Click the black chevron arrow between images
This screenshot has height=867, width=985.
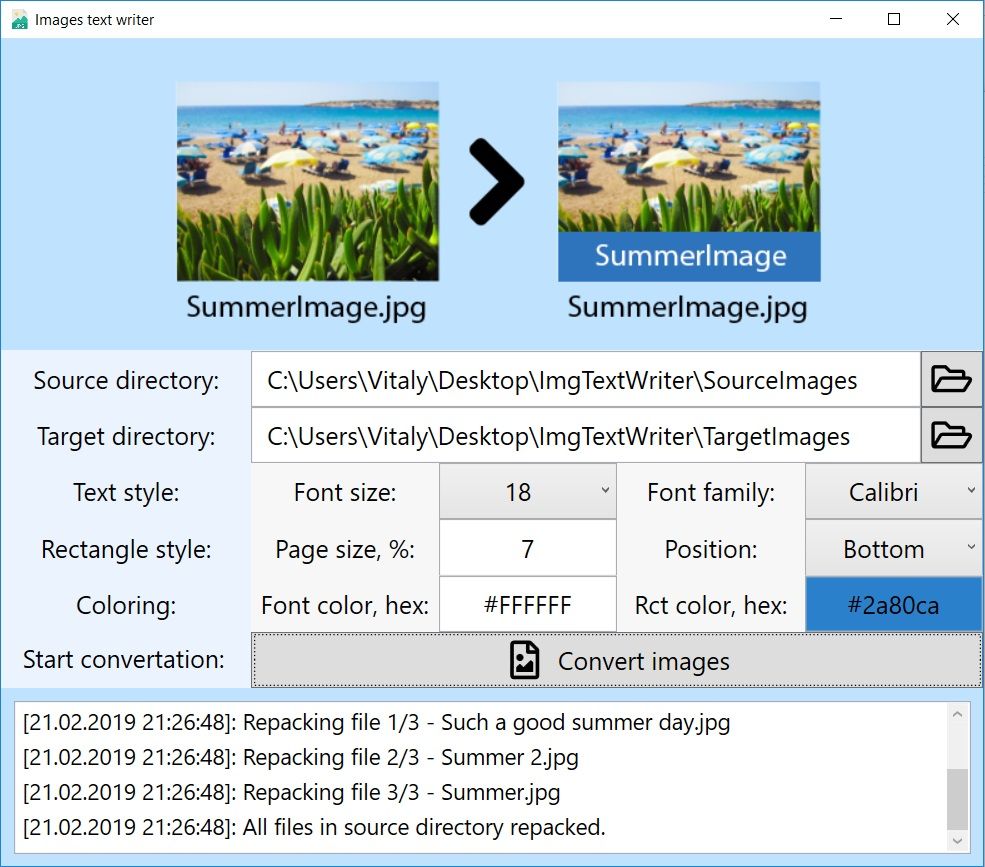496,182
